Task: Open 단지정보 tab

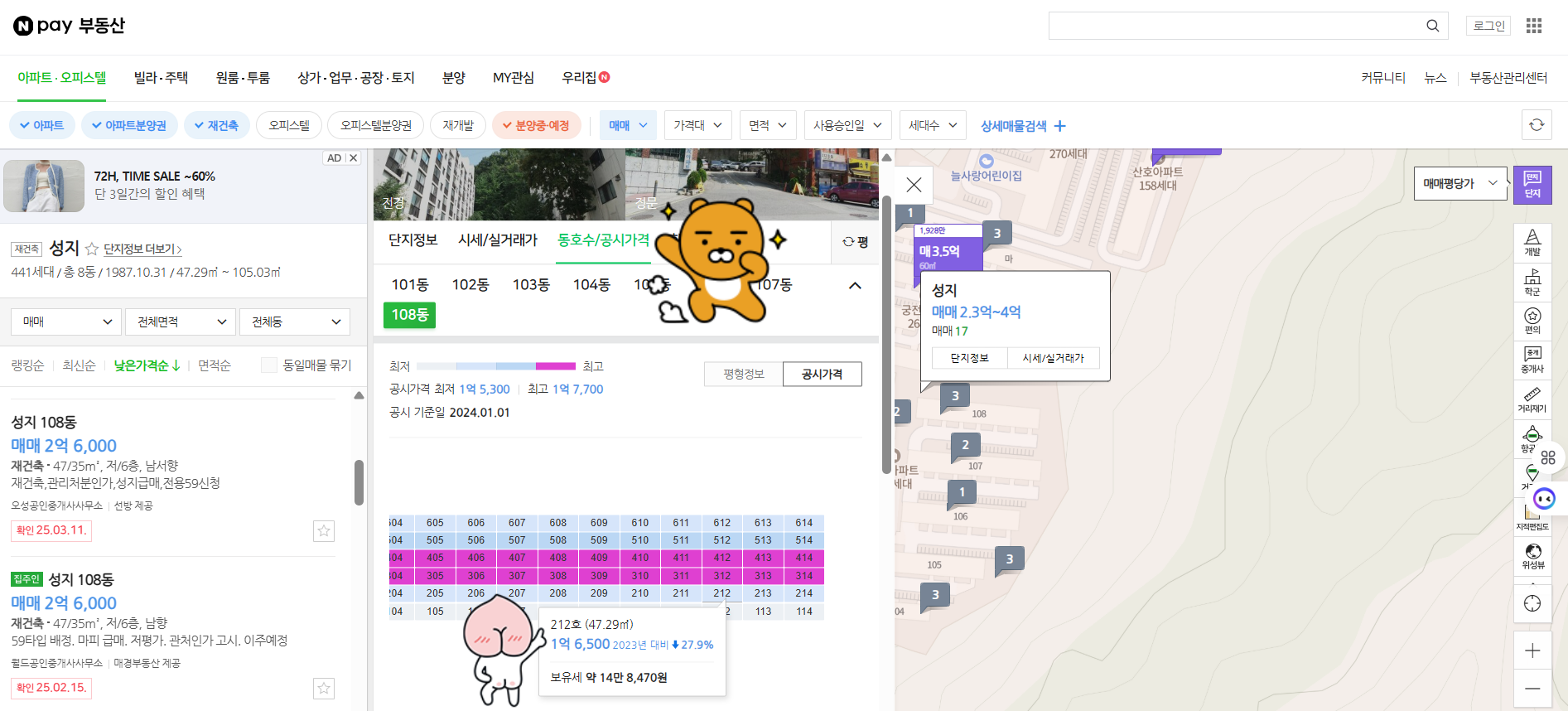Action: click(413, 240)
